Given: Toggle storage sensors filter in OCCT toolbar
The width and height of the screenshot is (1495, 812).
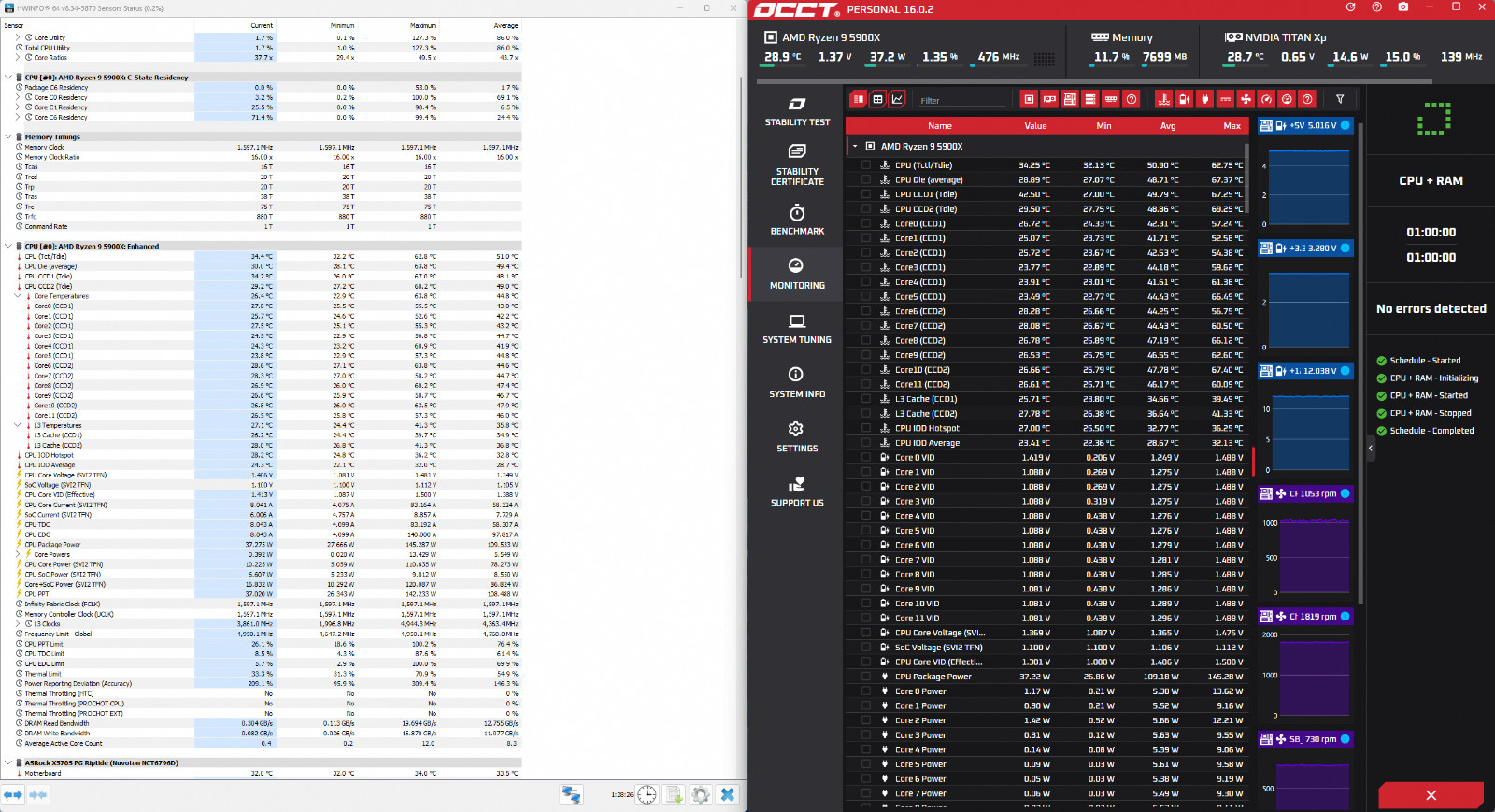Looking at the screenshot, I should 1090,99.
